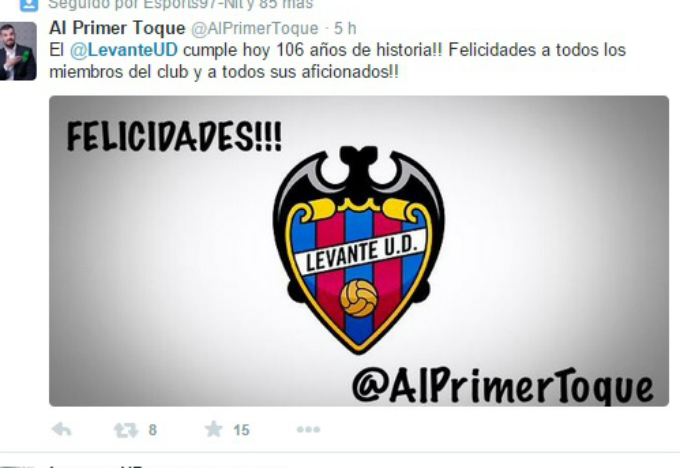The height and width of the screenshot is (468, 680).
Task: Open the partially visible next tweet's author name
Action: 95,466
